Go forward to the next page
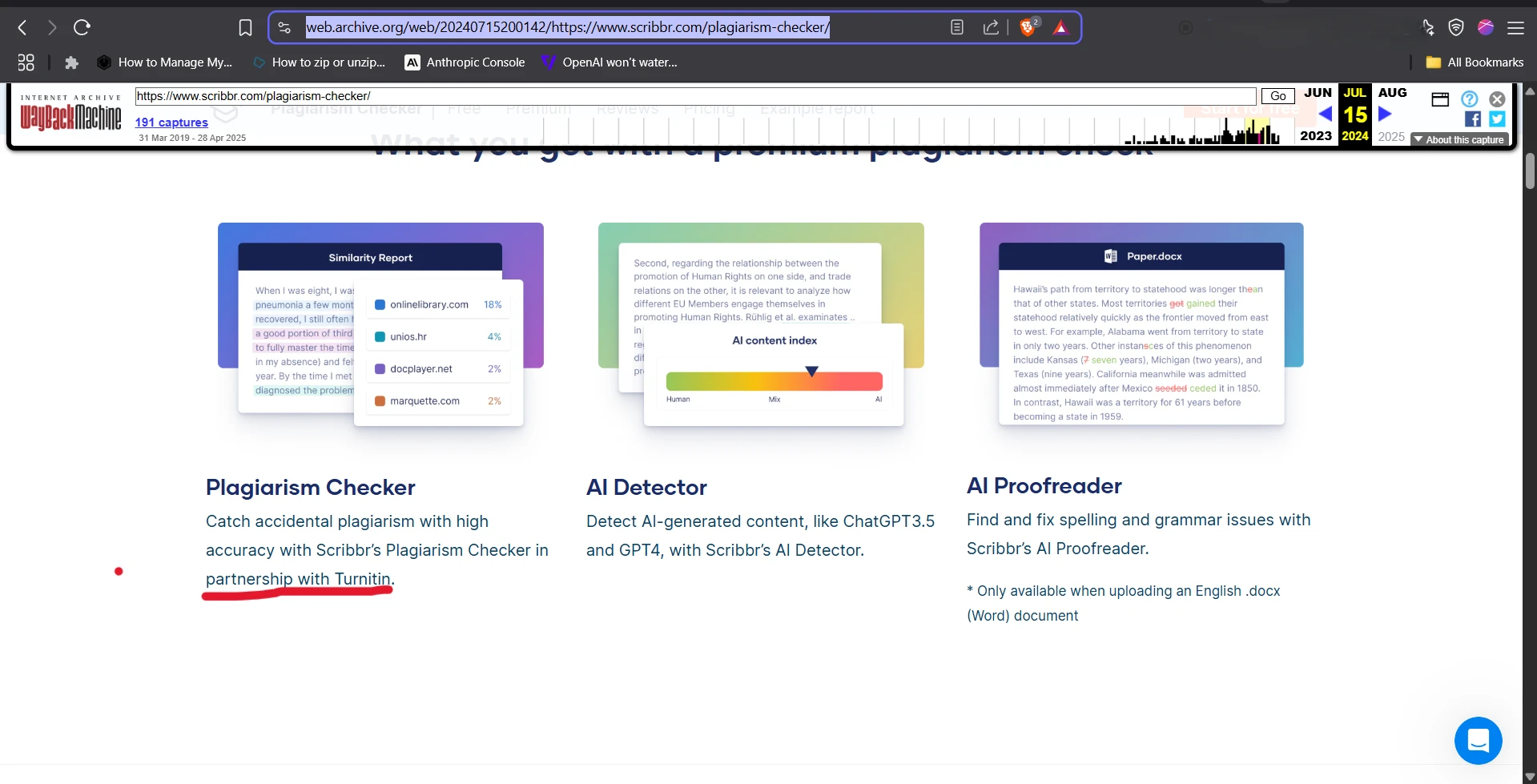The width and height of the screenshot is (1537, 784). coord(52,28)
